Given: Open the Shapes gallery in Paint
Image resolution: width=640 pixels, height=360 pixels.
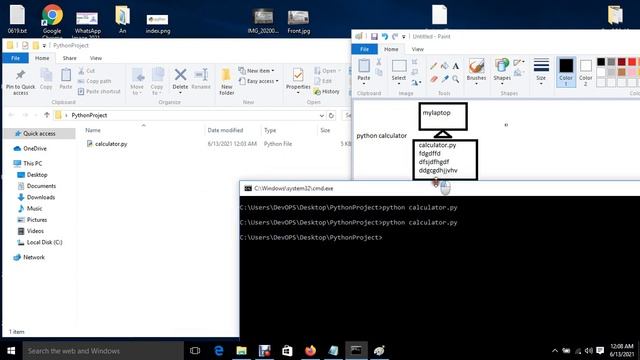Looking at the screenshot, I should [502, 71].
